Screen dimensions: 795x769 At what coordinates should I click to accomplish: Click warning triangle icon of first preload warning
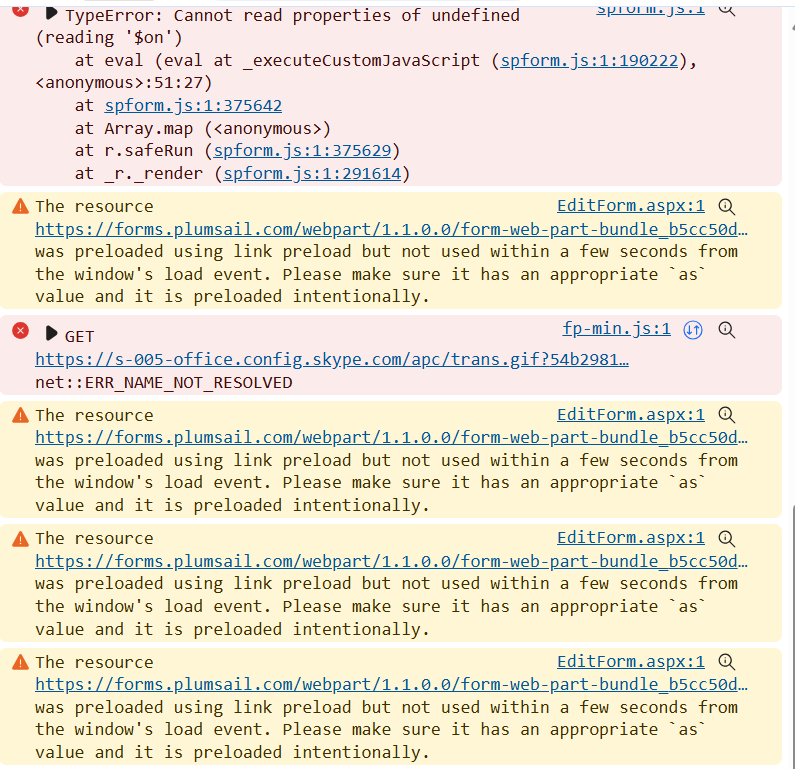coord(19,207)
